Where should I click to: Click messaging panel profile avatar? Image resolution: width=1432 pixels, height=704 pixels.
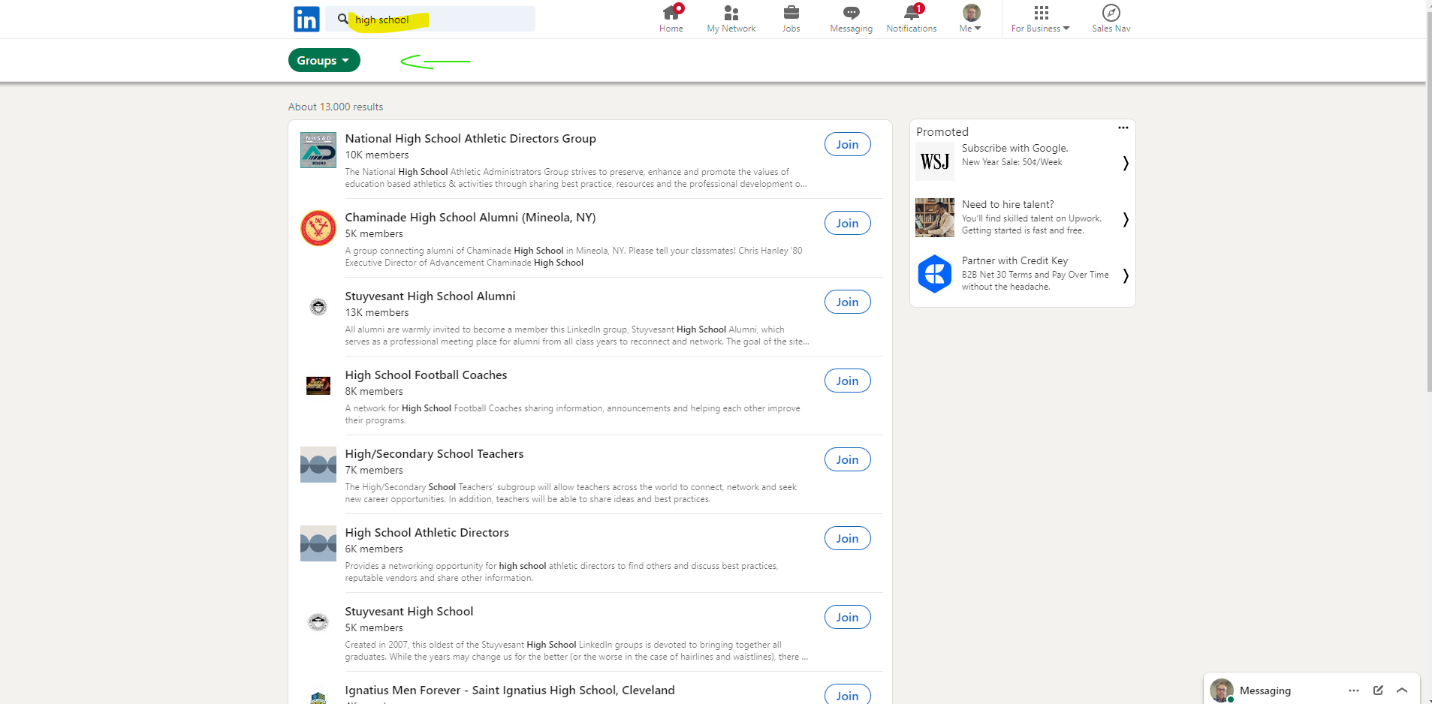1221,690
